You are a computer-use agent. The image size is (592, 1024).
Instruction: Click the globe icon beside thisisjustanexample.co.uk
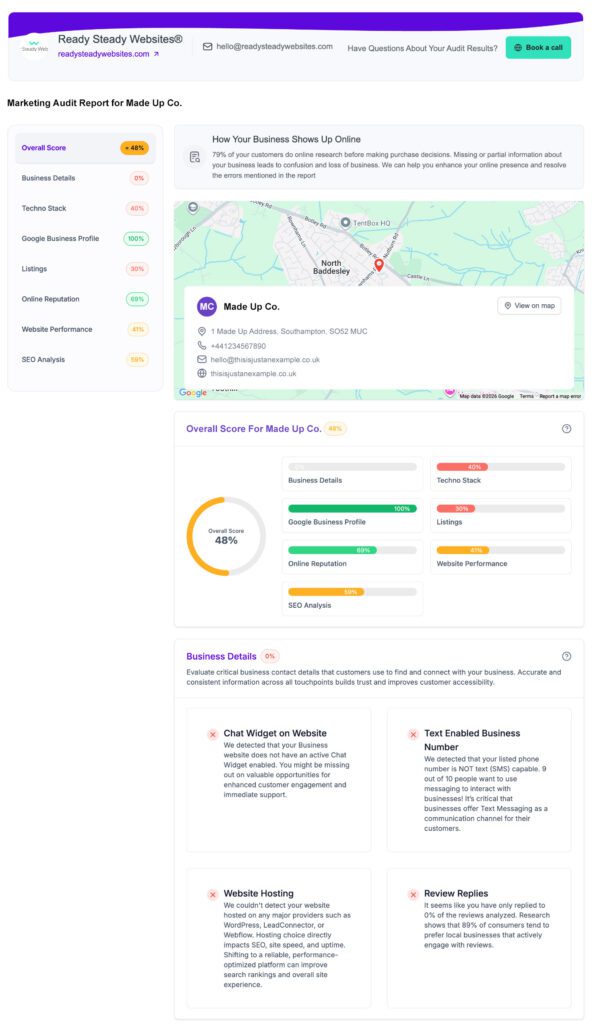click(202, 374)
